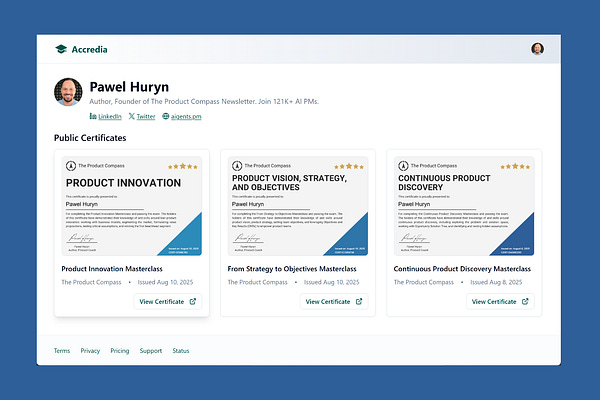Image resolution: width=600 pixels, height=400 pixels.
Task: Click the X icon next to Twitter
Action: click(x=132, y=116)
